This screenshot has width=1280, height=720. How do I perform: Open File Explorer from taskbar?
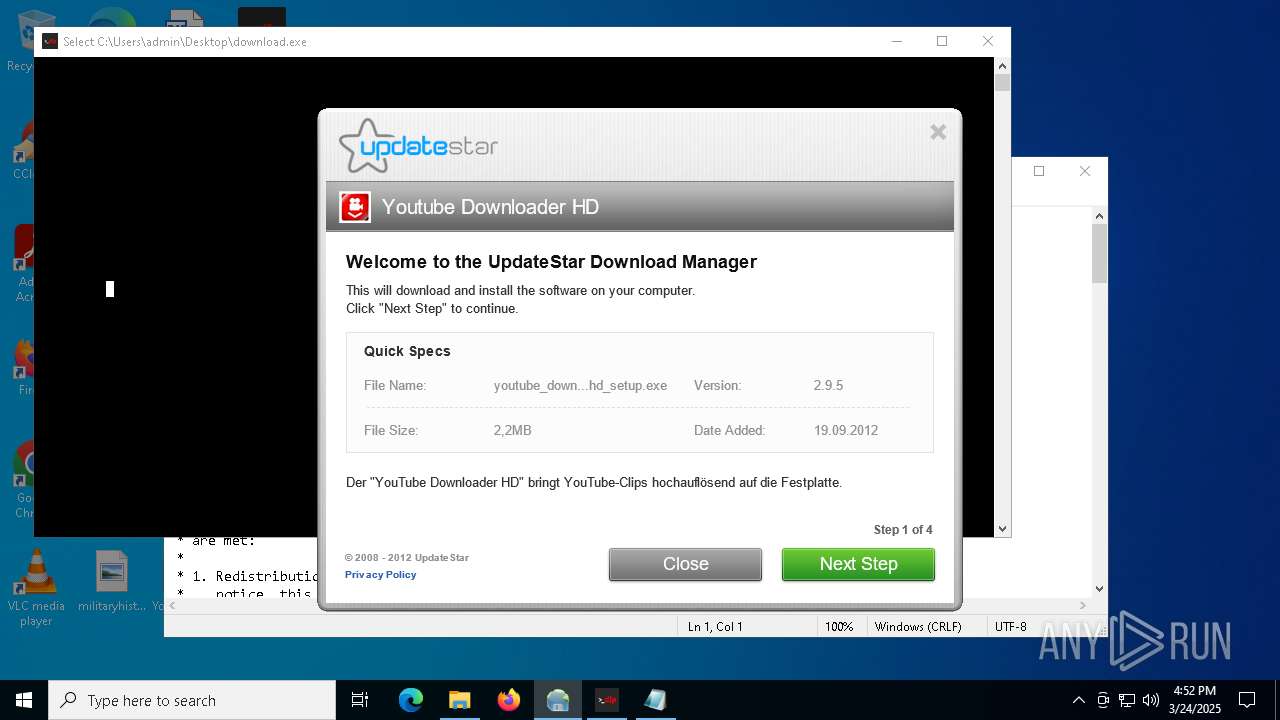(459, 700)
